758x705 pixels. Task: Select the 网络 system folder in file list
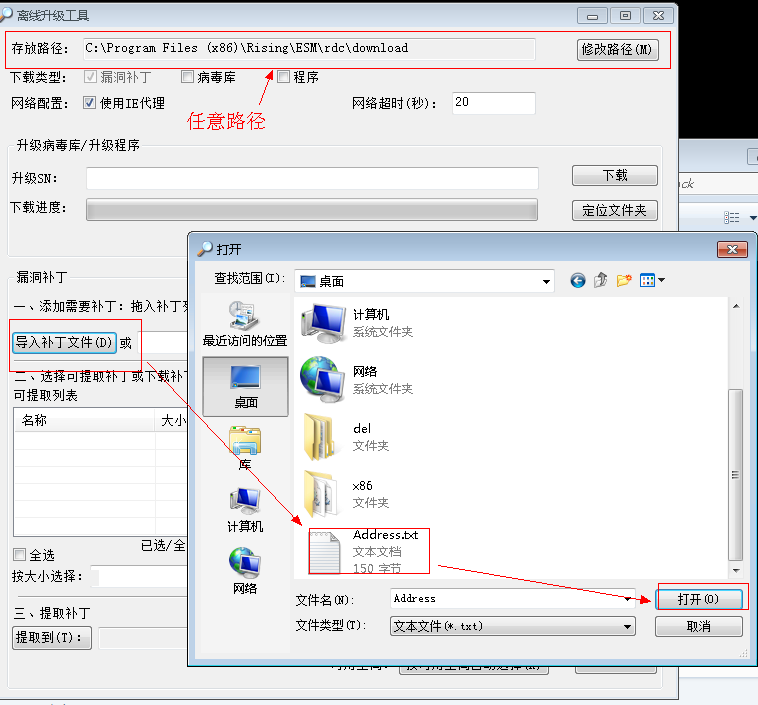pos(358,380)
